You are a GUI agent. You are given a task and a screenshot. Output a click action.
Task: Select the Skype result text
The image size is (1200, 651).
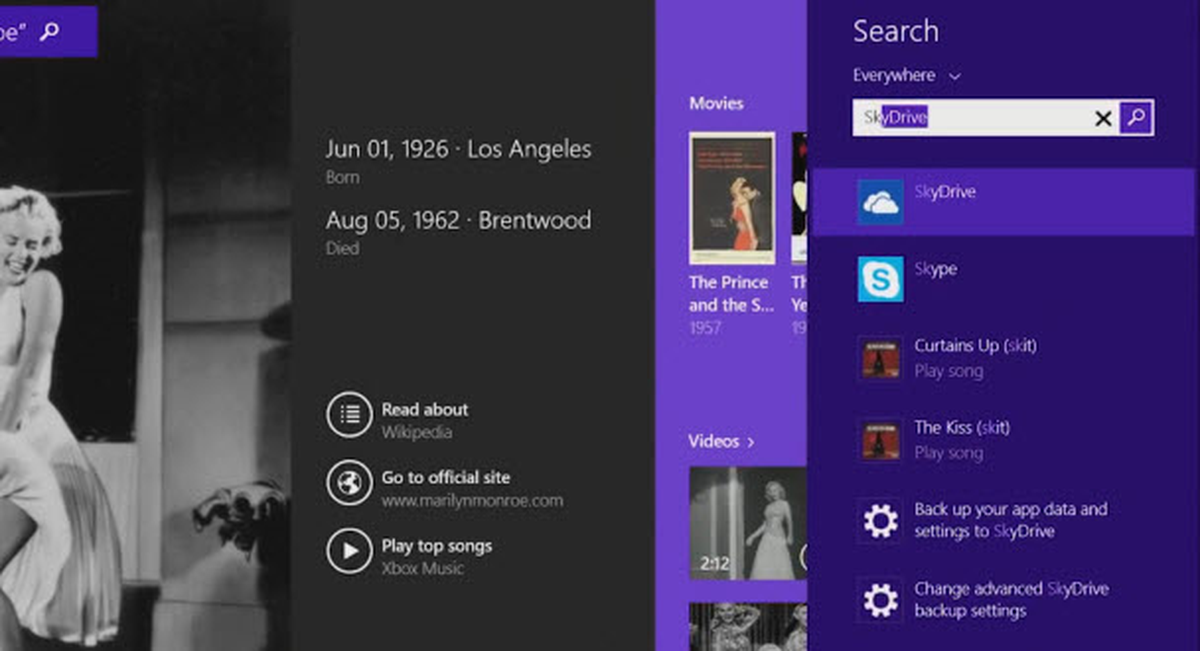coord(935,270)
